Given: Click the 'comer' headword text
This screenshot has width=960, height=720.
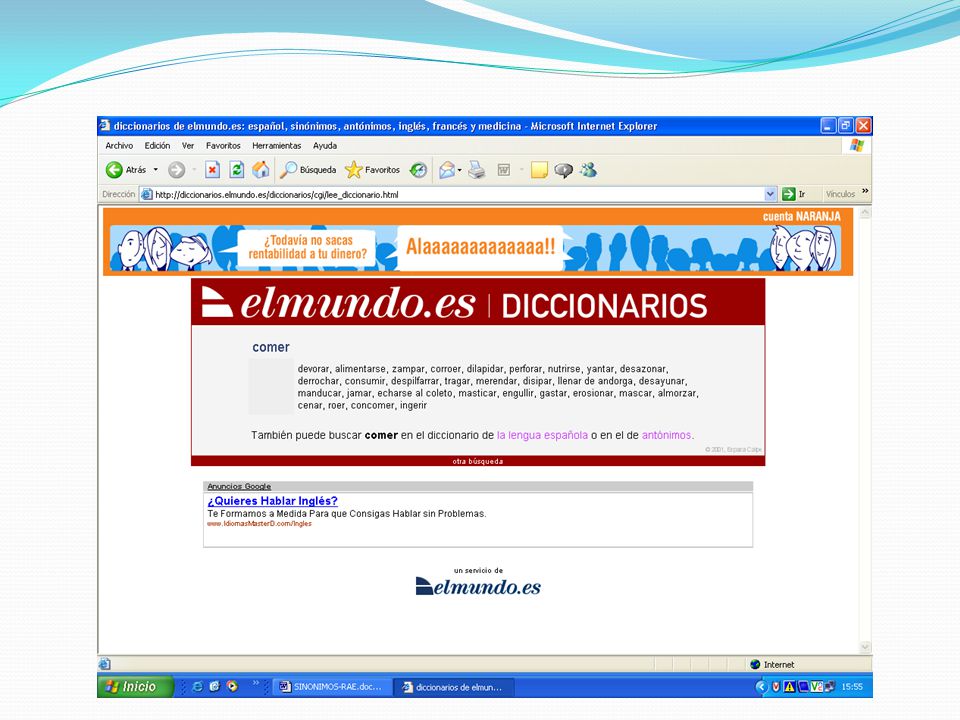Looking at the screenshot, I should pos(271,347).
